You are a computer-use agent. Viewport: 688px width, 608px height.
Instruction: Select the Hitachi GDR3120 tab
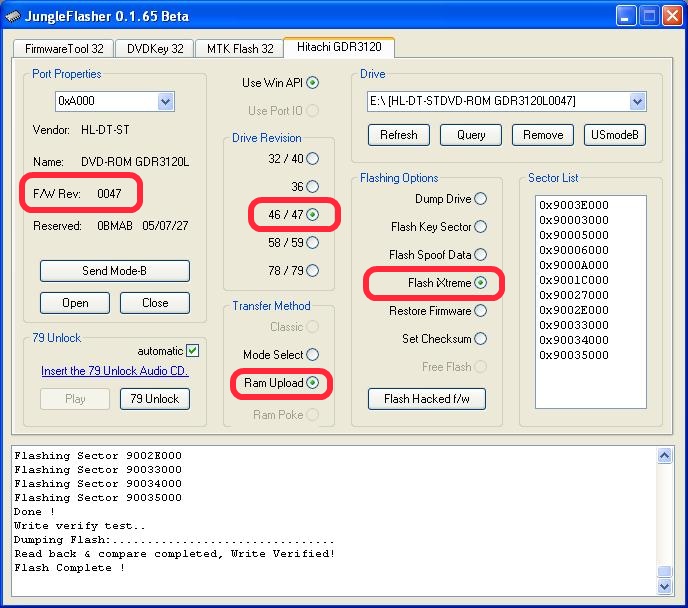(x=339, y=47)
